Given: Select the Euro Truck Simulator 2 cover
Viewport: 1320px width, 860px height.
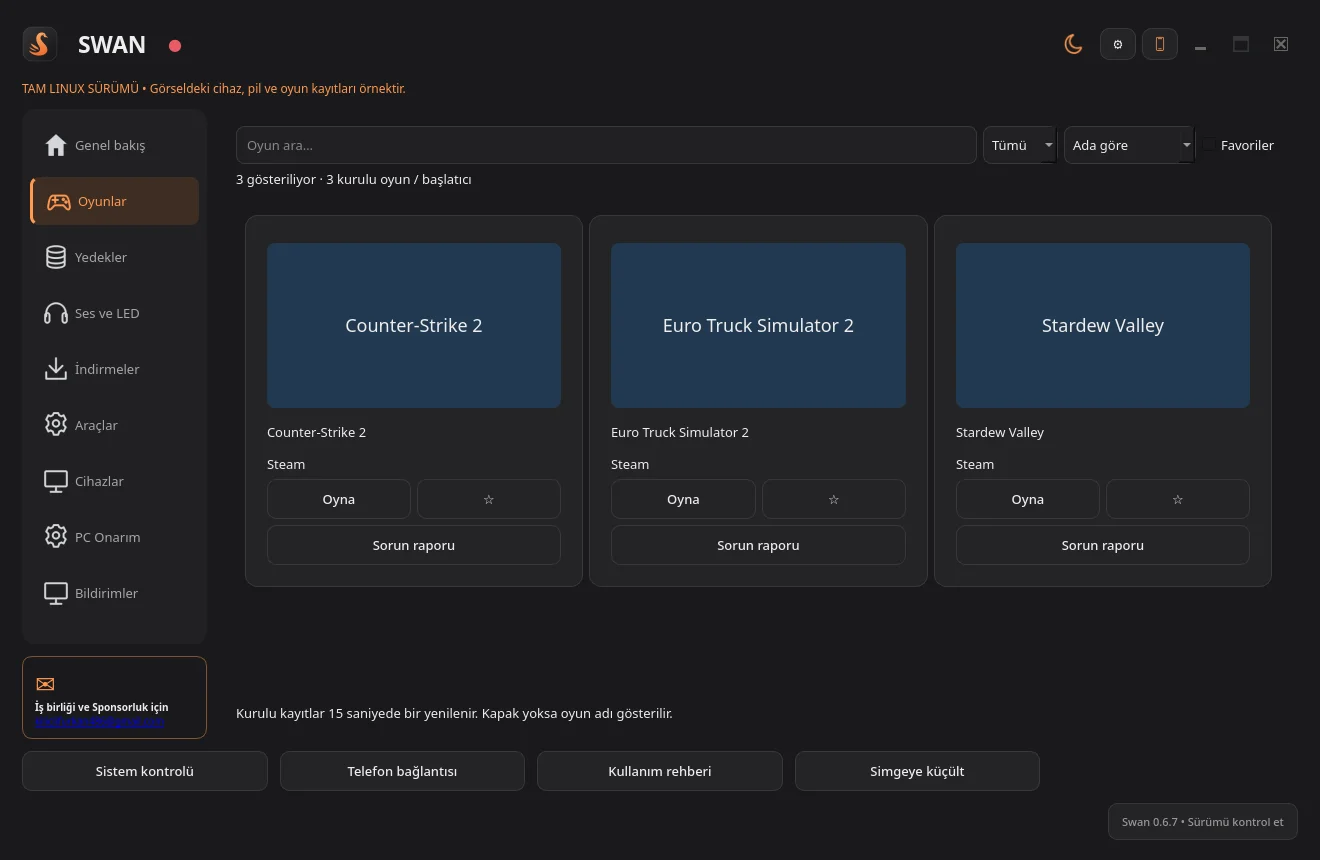Looking at the screenshot, I should [758, 325].
